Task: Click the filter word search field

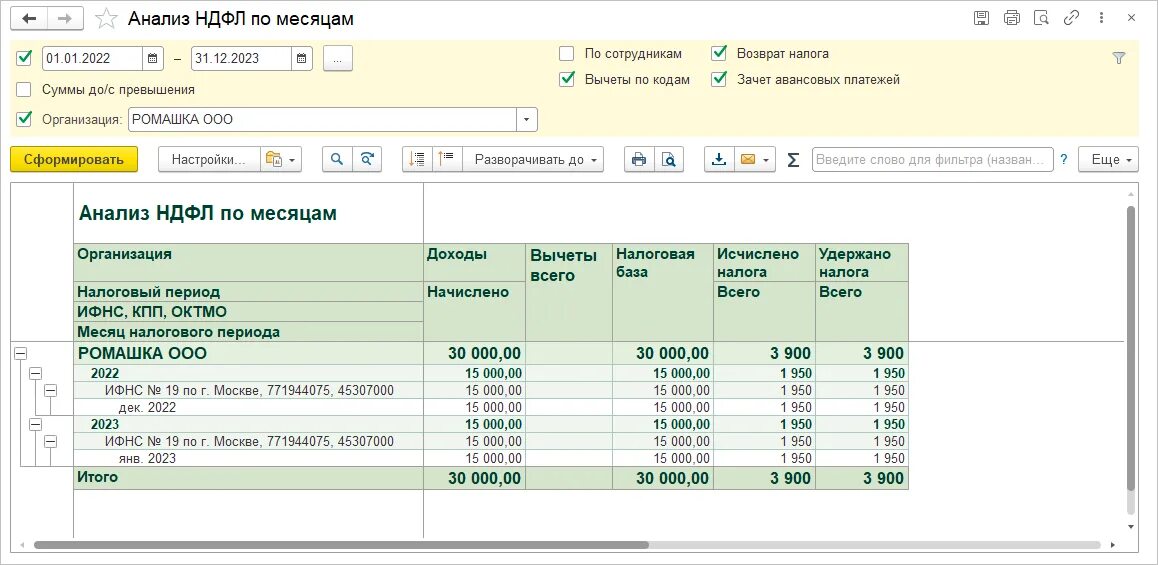Action: pyautogui.click(x=933, y=160)
